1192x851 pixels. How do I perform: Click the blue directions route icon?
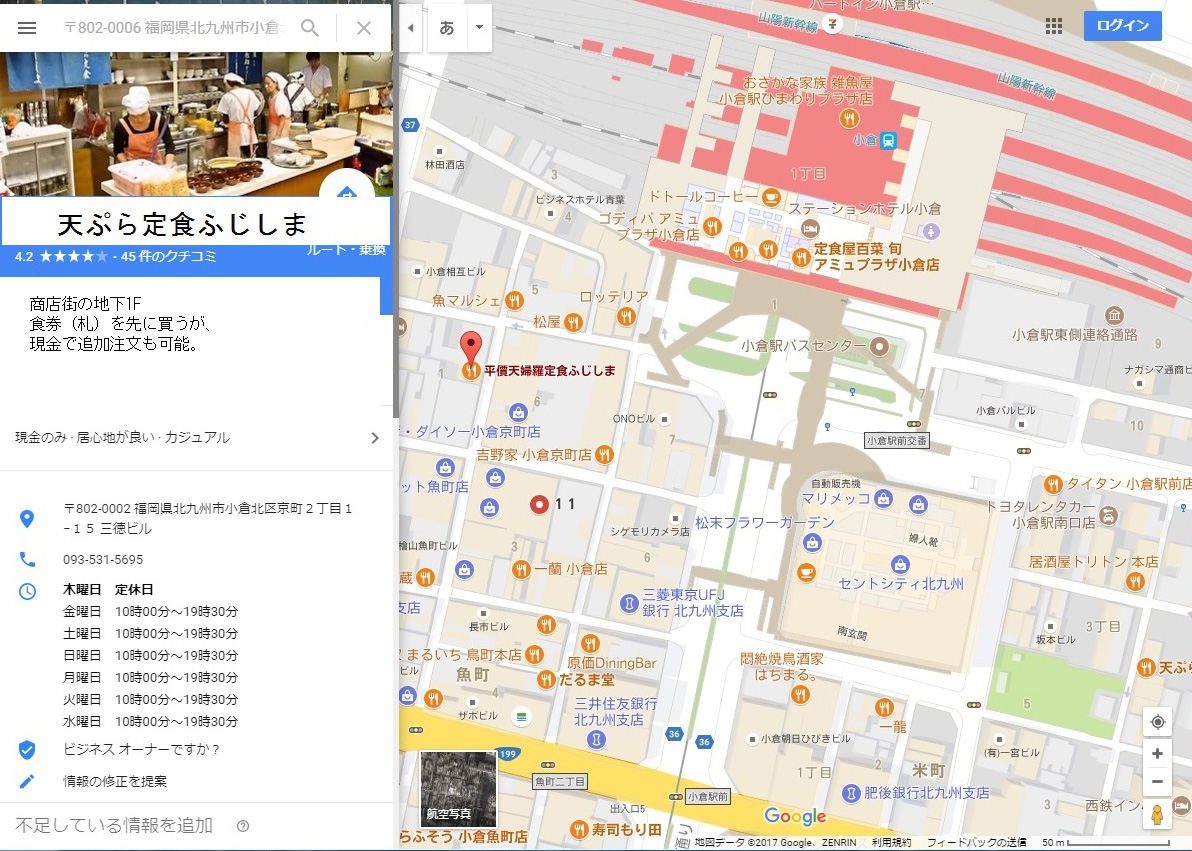coord(346,194)
